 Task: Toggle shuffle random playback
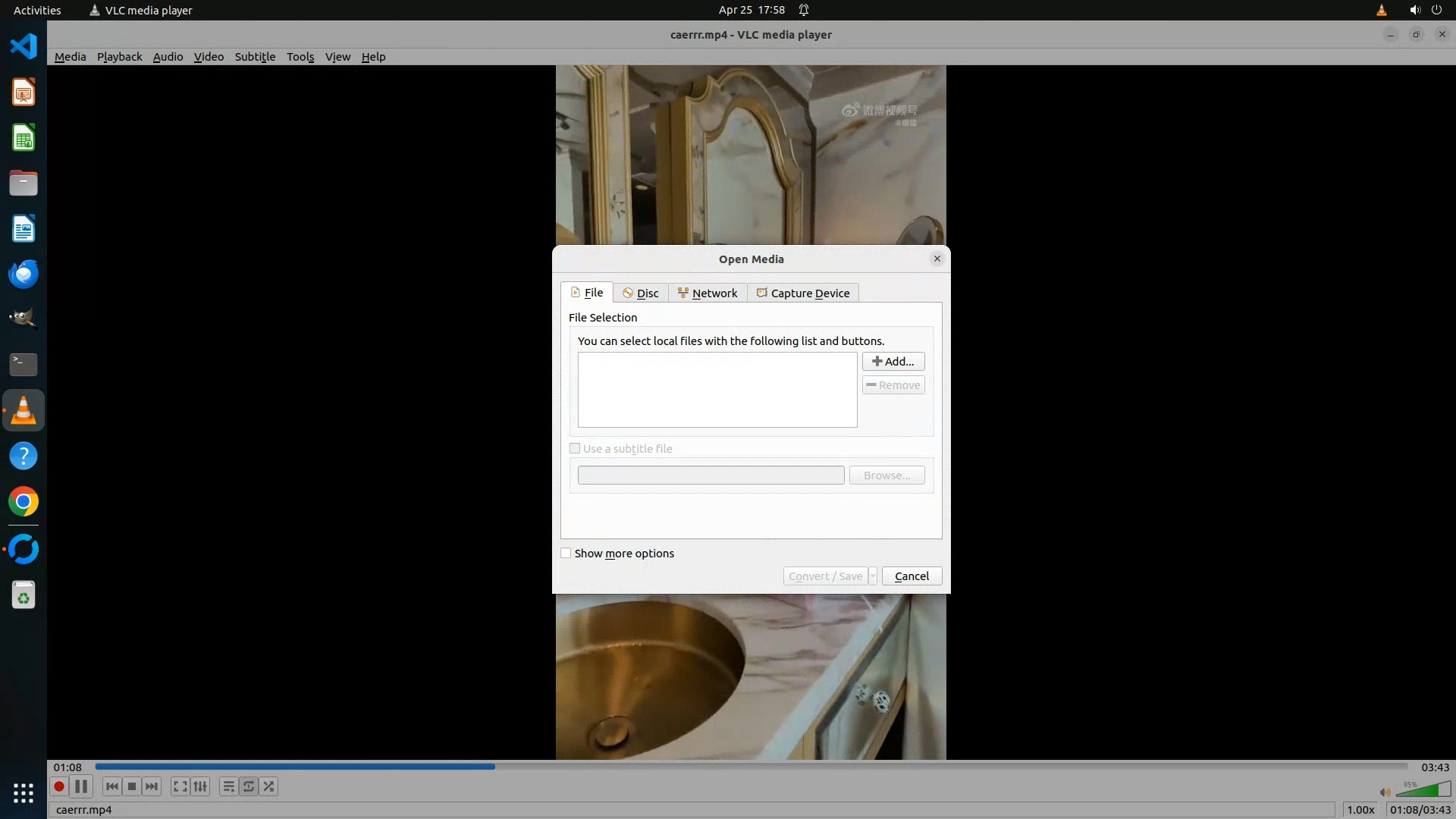click(x=268, y=786)
